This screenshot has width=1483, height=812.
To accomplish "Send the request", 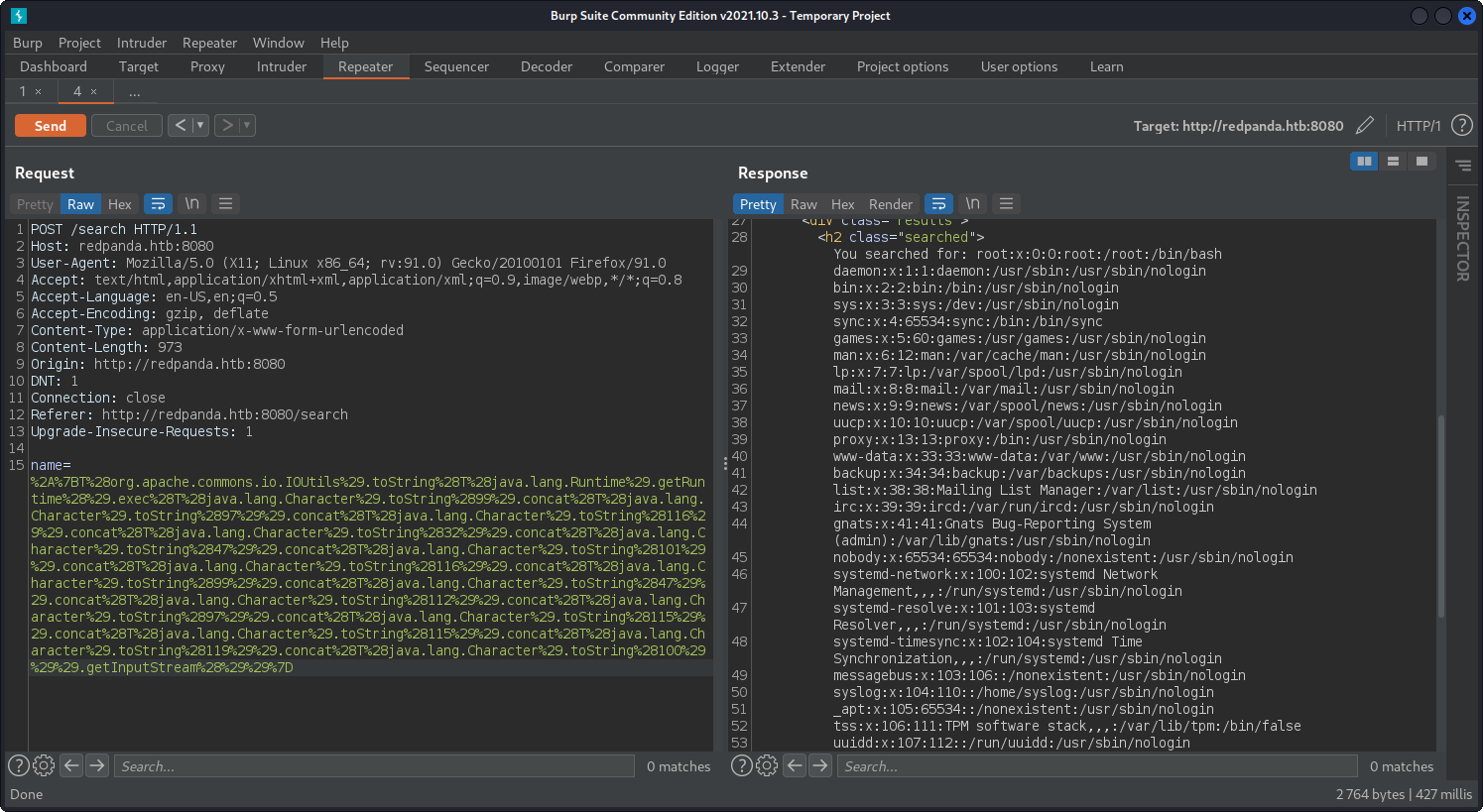I will click(51, 126).
